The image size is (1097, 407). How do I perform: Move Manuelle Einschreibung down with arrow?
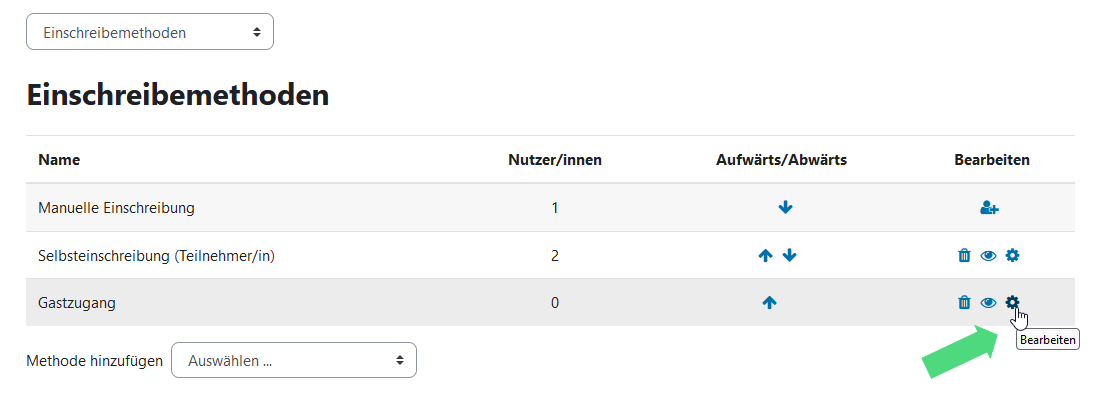(785, 208)
